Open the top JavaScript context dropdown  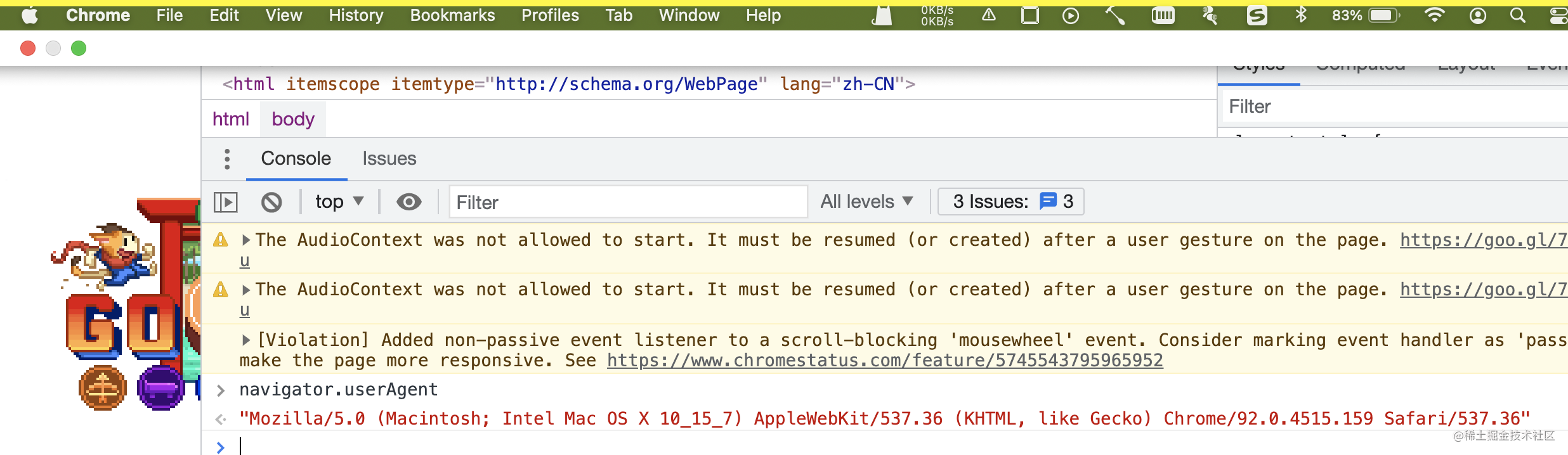coord(339,202)
